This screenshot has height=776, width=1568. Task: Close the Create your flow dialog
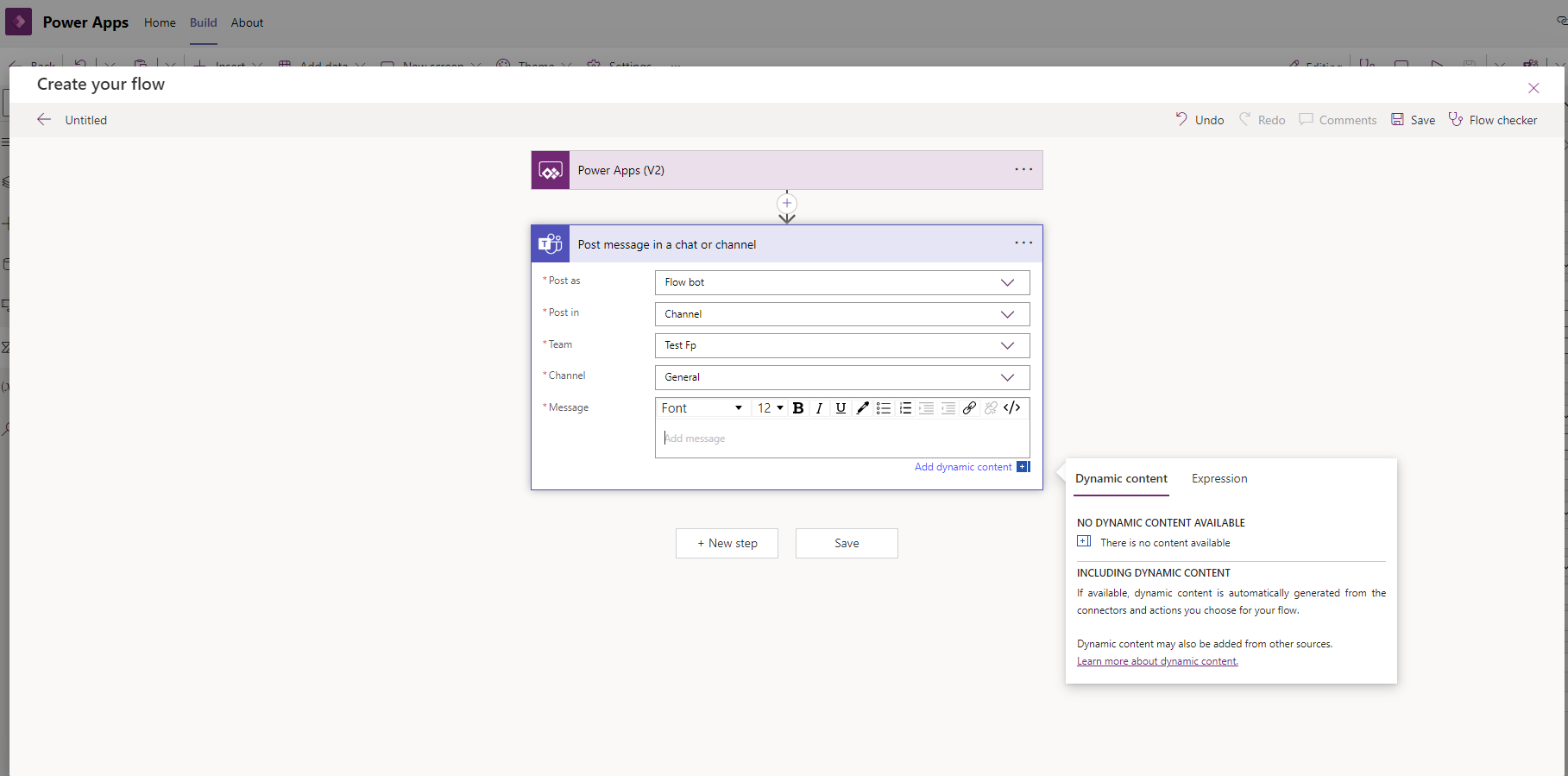(x=1533, y=88)
